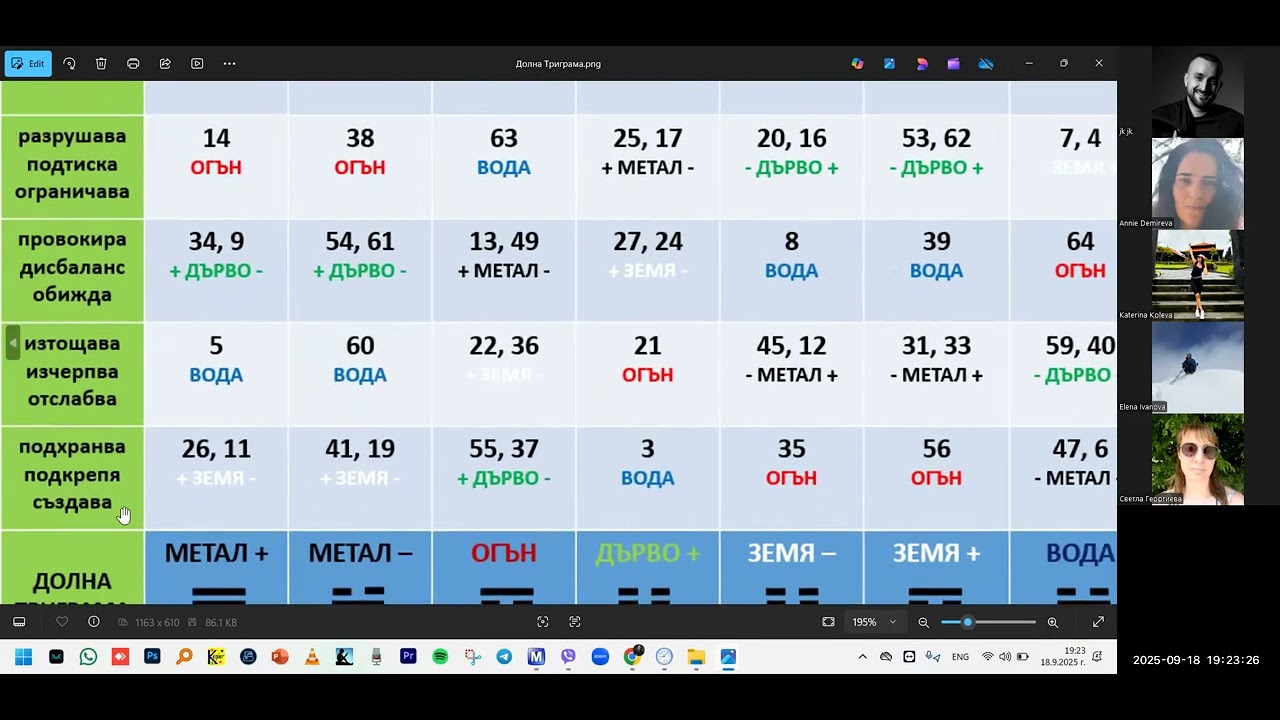Open Viber from the taskbar
This screenshot has width=1280, height=720.
tap(568, 657)
